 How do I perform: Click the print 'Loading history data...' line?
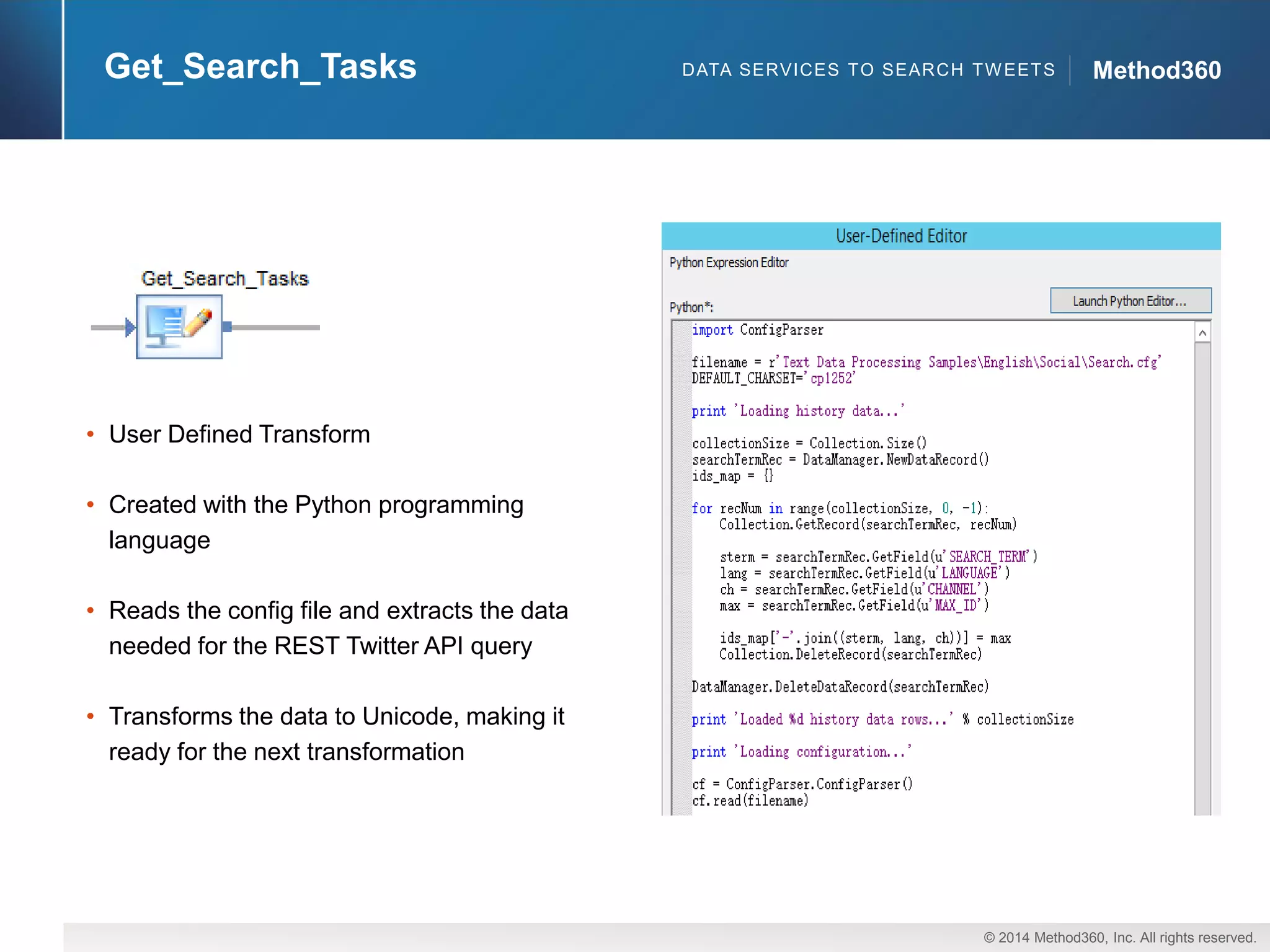tap(798, 411)
